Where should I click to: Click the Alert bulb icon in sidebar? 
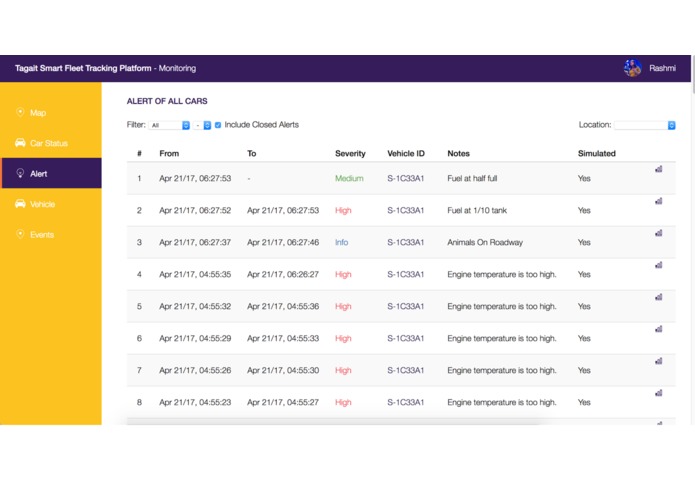point(20,173)
